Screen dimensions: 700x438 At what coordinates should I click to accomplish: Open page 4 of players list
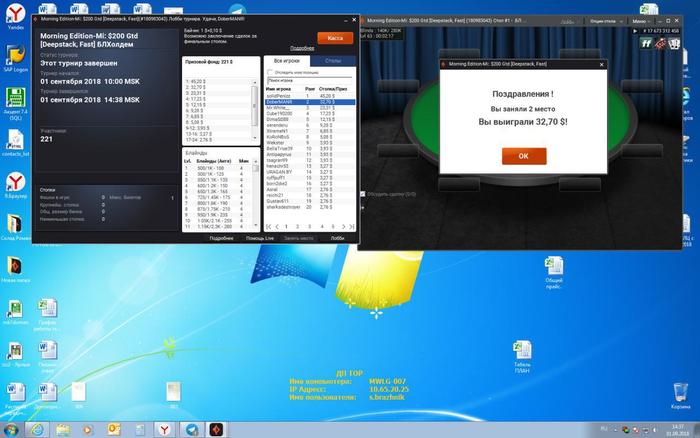321,227
